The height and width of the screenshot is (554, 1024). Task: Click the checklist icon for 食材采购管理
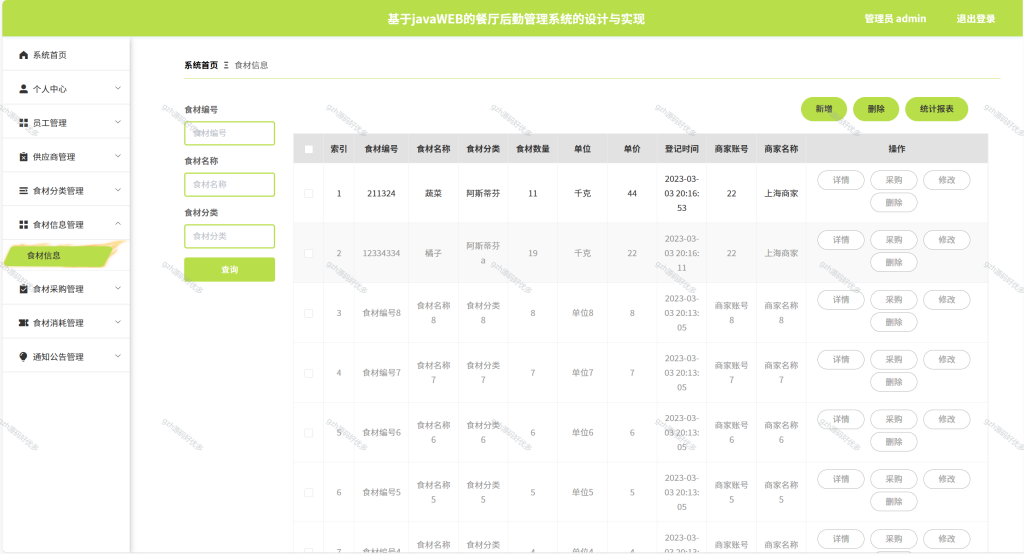point(24,289)
